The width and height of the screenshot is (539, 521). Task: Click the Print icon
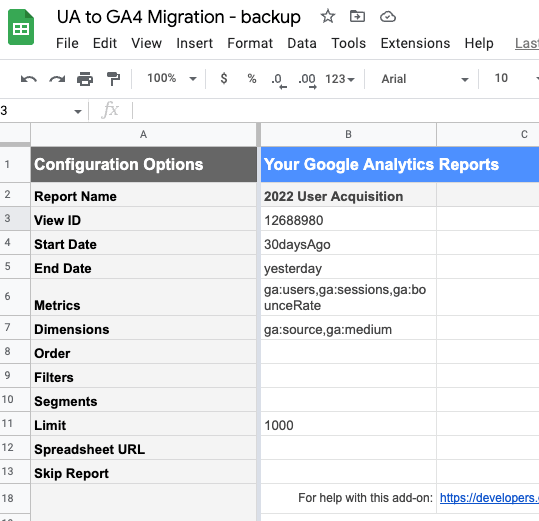tap(85, 79)
